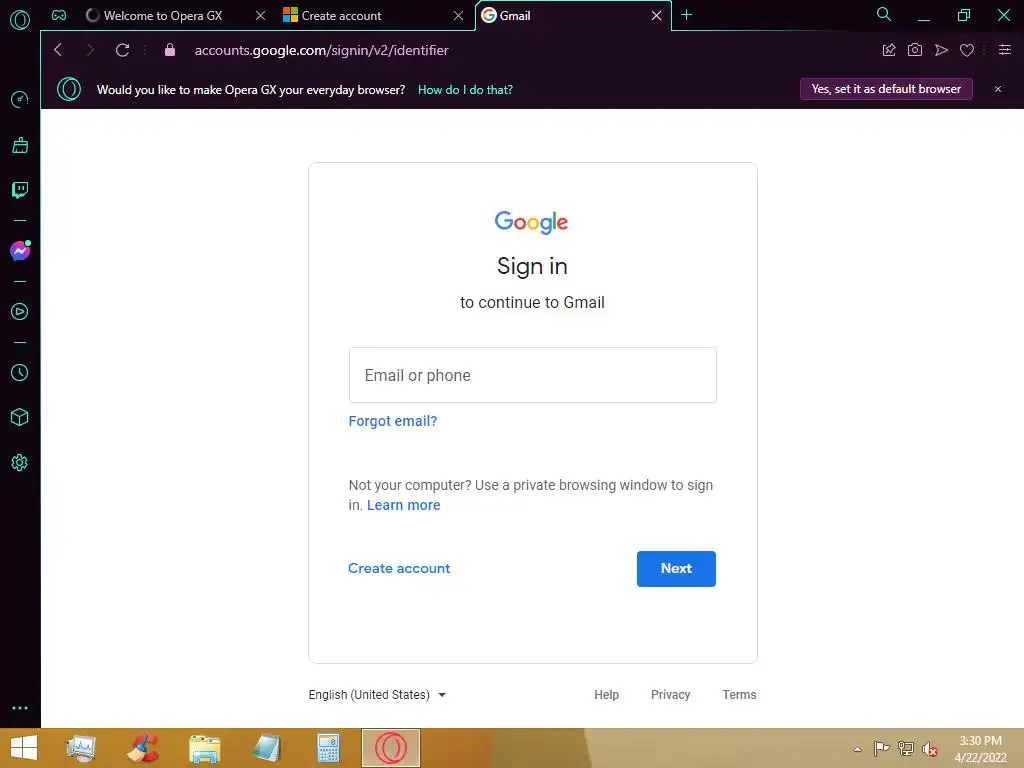
Task: Click the Opera GX taskbar icon
Action: tap(391, 748)
